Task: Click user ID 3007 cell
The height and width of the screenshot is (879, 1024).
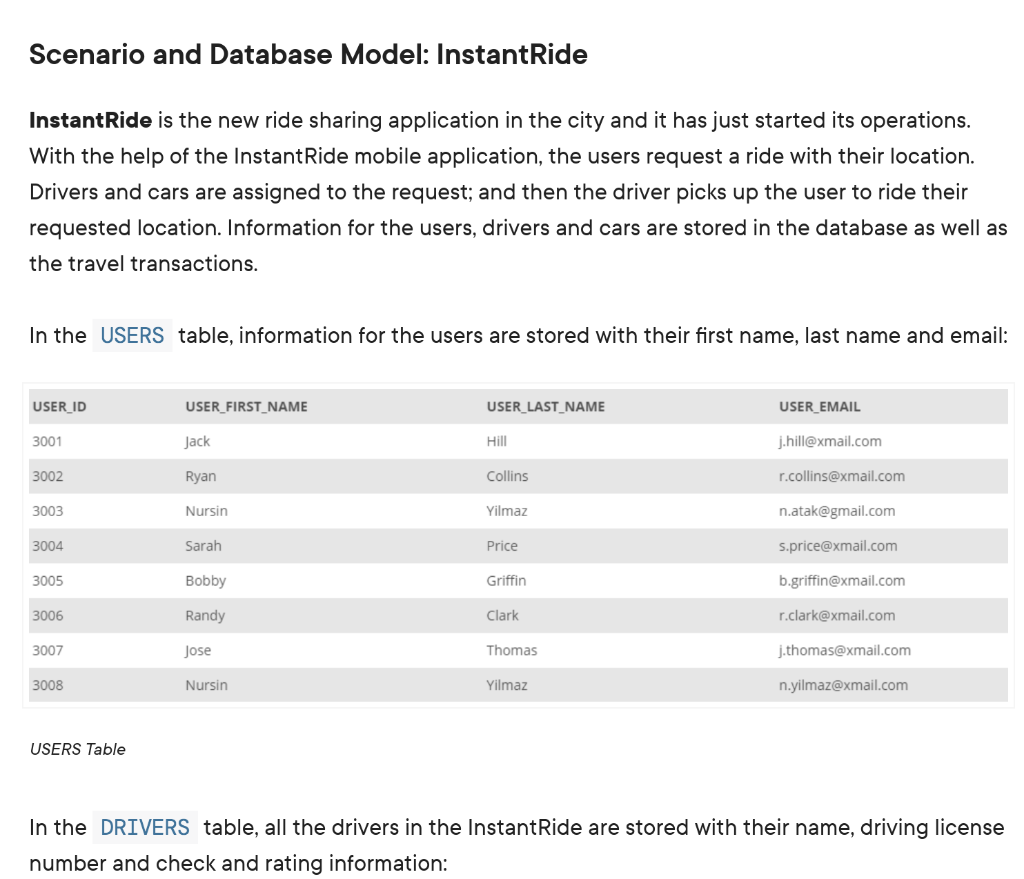Action: point(48,650)
